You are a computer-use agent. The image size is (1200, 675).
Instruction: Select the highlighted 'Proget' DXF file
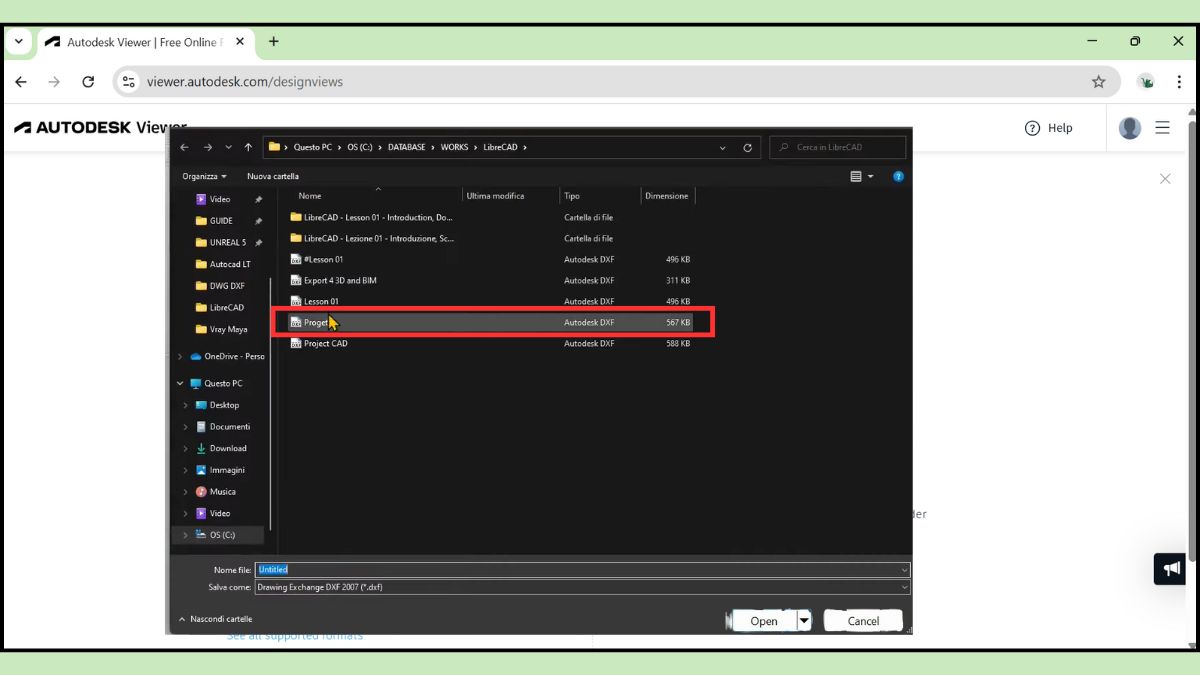490,322
